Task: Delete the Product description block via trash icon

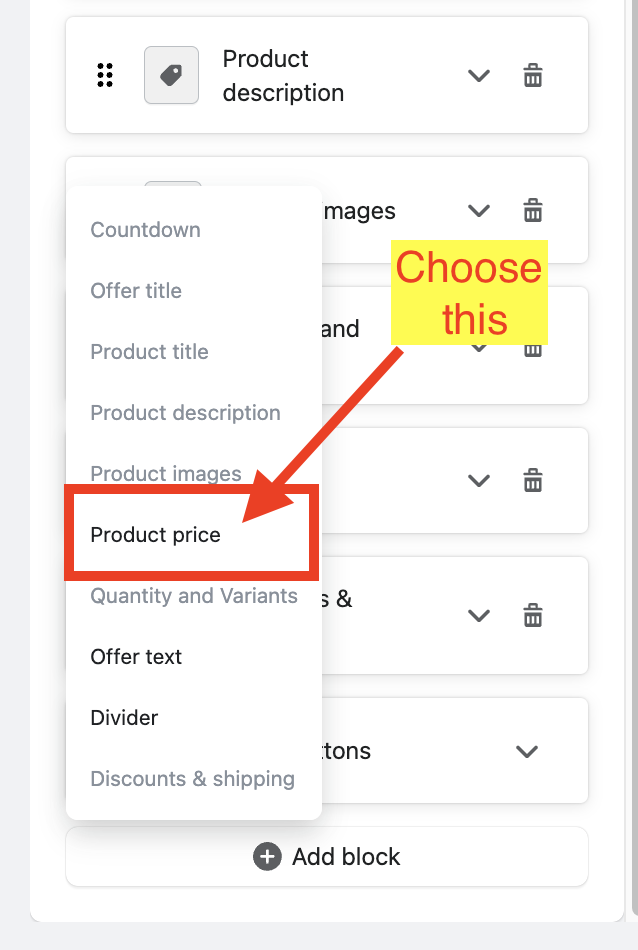Action: [533, 75]
